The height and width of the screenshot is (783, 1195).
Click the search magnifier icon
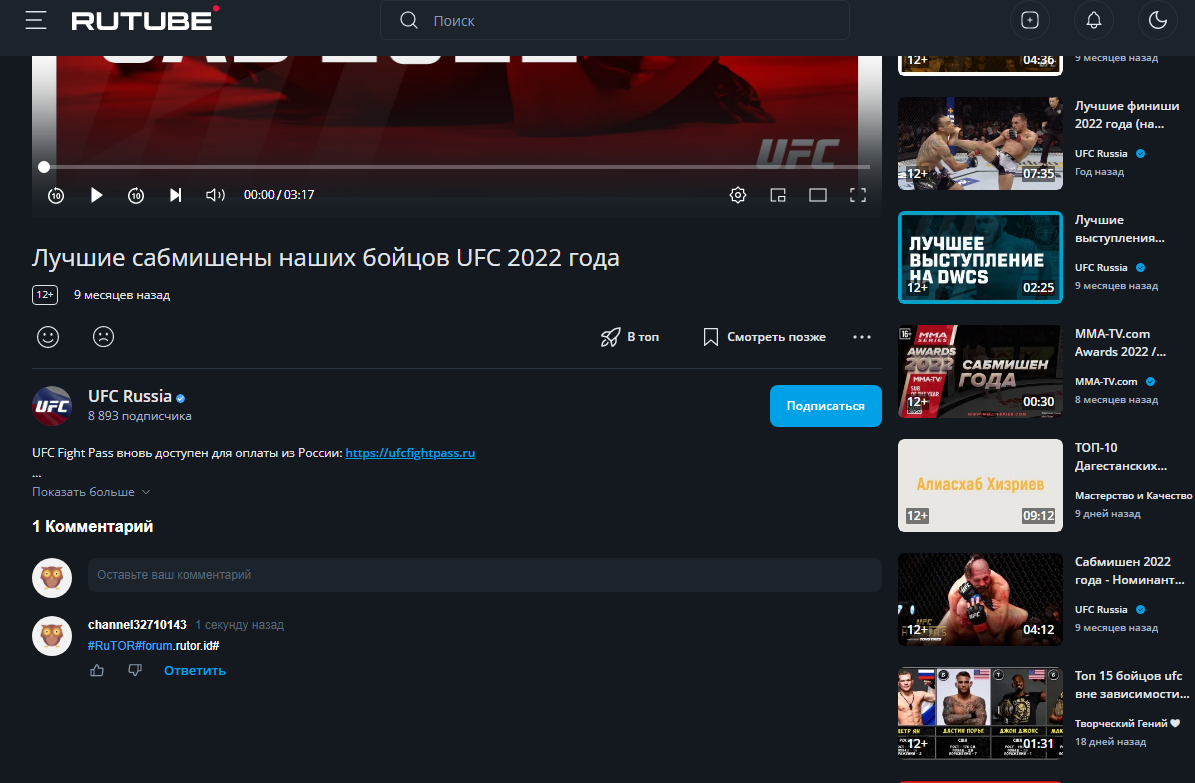pyautogui.click(x=409, y=21)
